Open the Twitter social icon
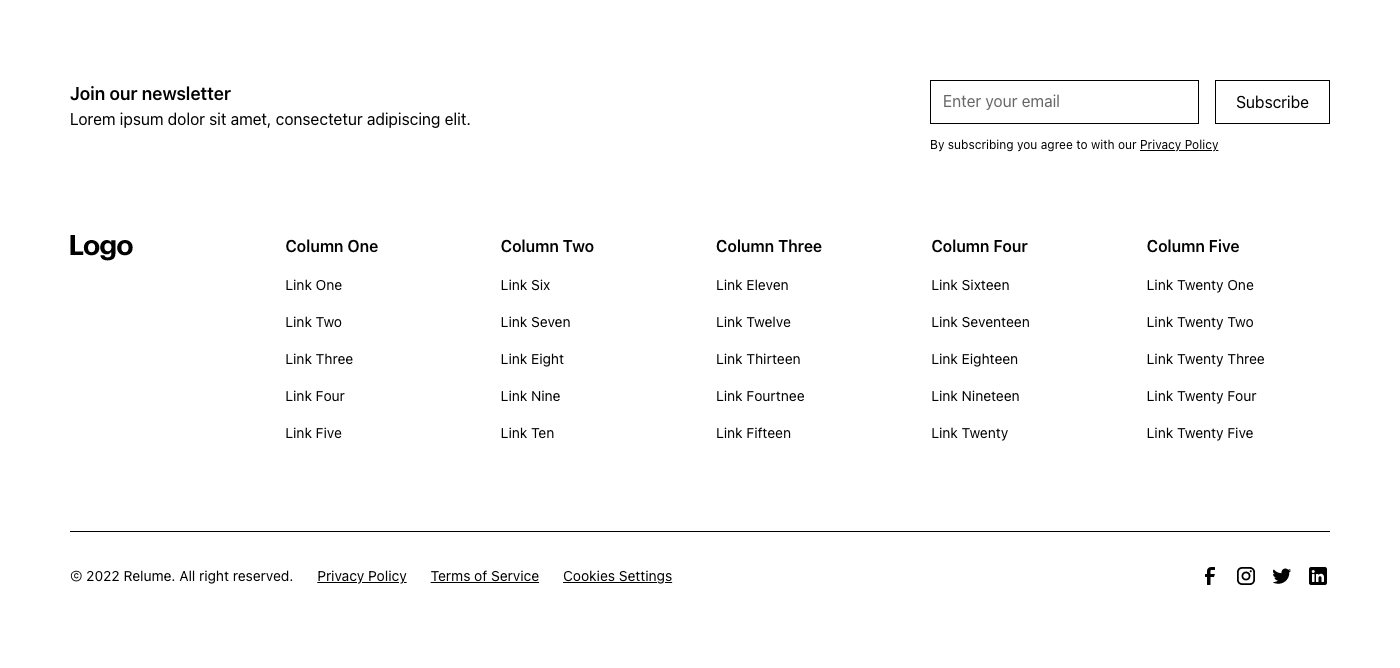 pos(1281,576)
